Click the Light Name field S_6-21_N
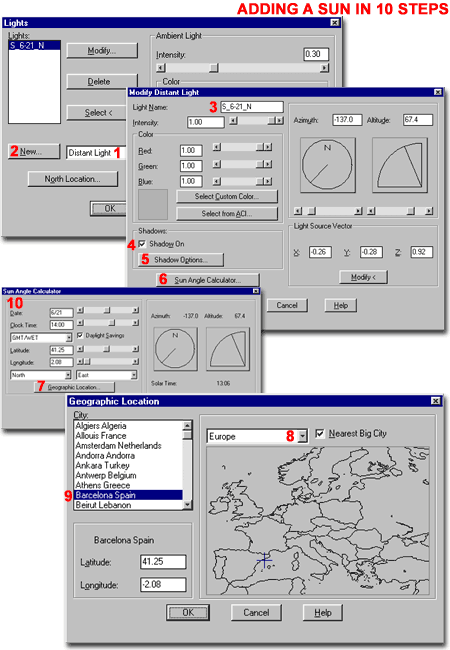The width and height of the screenshot is (450, 650). point(252,107)
